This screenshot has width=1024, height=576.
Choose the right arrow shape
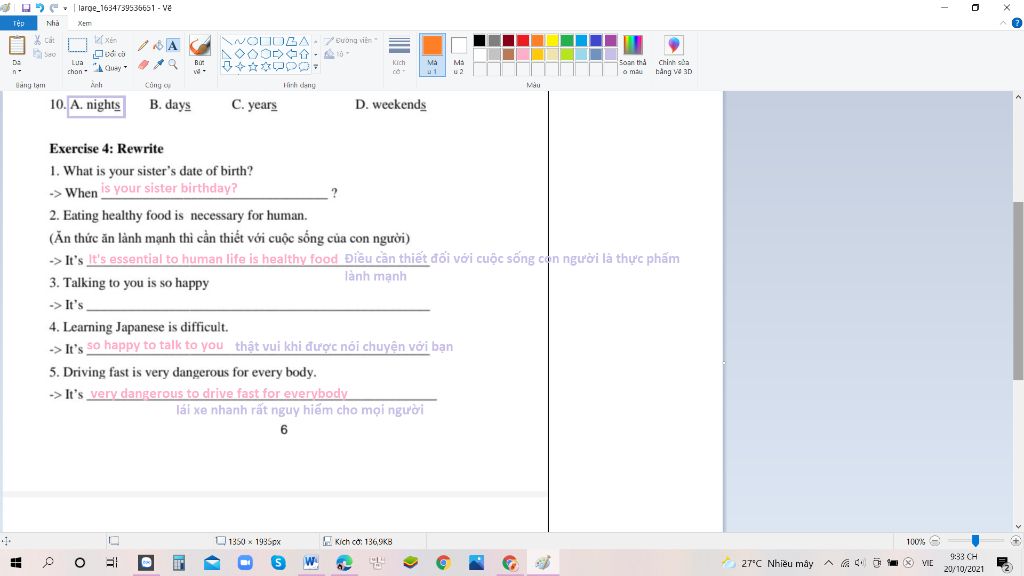pyautogui.click(x=278, y=54)
